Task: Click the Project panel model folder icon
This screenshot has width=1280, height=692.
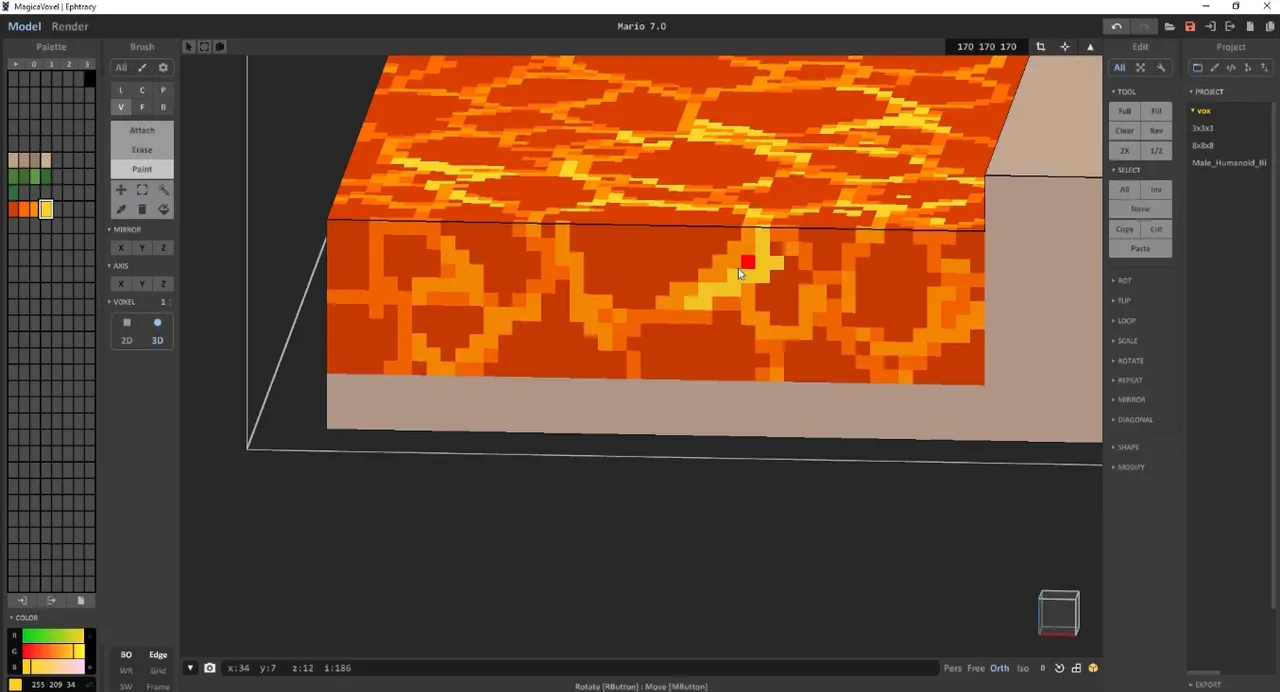Action: [1197, 68]
